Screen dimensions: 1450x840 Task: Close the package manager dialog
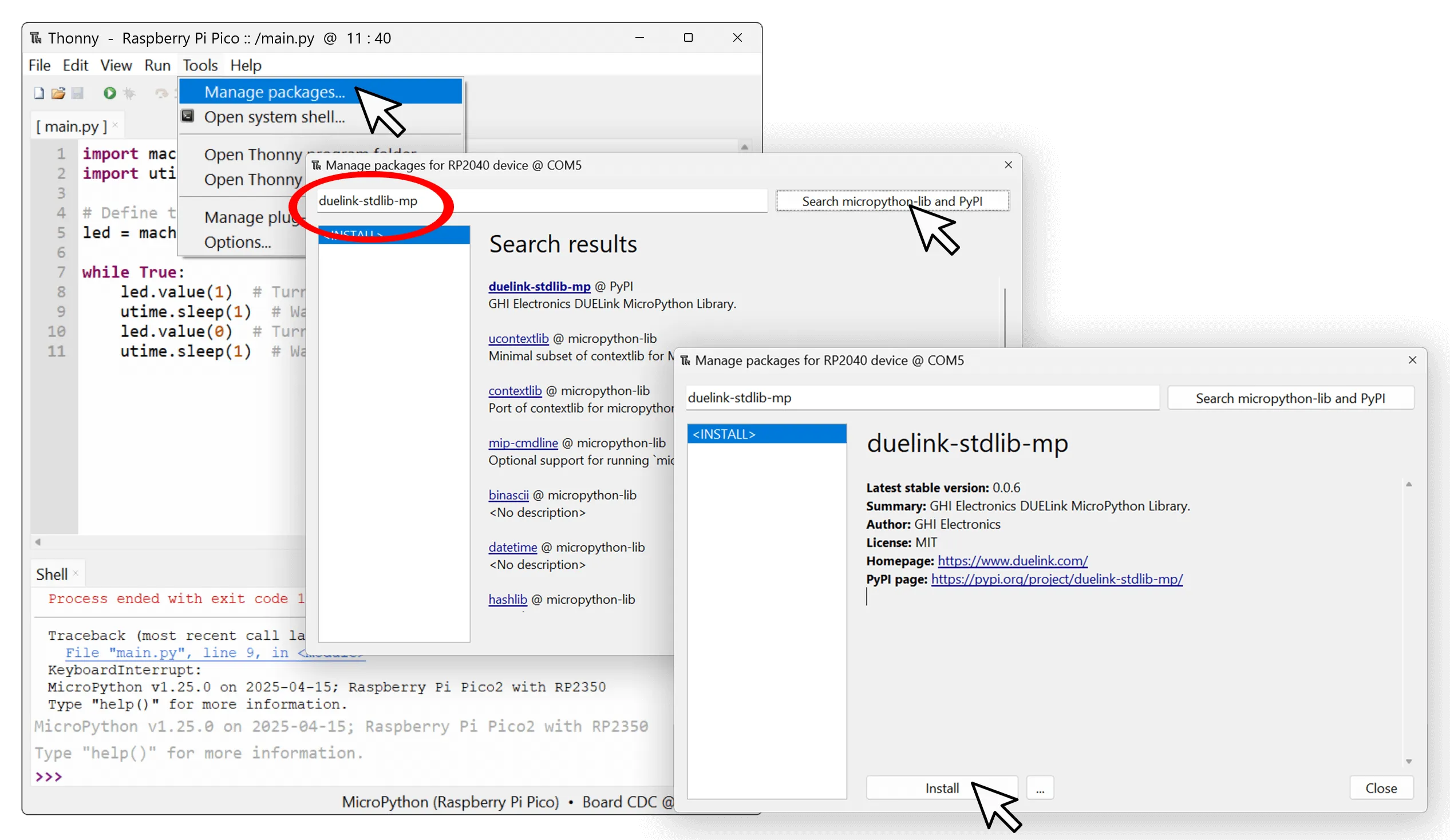coord(1381,788)
